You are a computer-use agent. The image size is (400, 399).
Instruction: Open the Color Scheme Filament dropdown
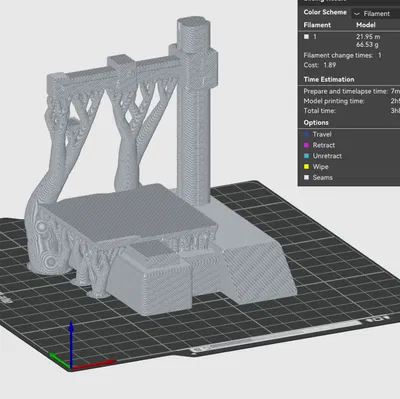376,14
